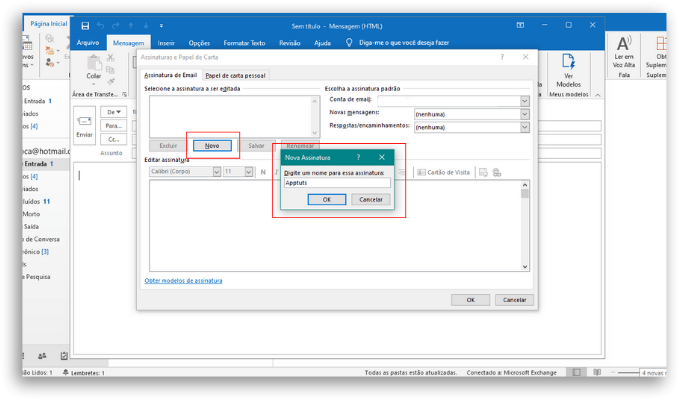
Task: Click the signature editor scrollbar down arrow
Action: click(x=525, y=267)
